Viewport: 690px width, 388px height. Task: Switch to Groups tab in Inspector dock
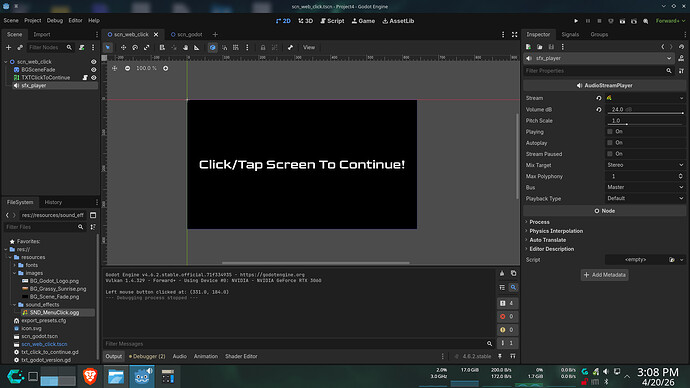coord(599,34)
